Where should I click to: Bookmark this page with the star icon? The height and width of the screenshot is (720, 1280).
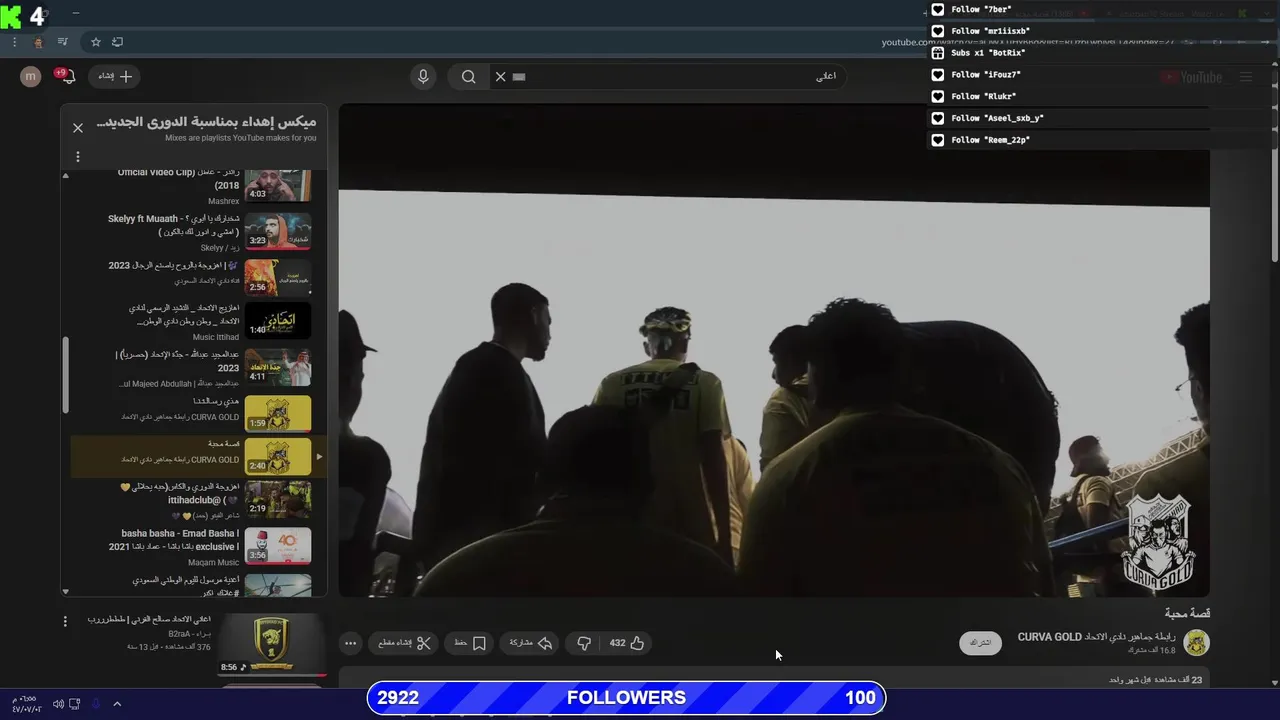pyautogui.click(x=96, y=42)
